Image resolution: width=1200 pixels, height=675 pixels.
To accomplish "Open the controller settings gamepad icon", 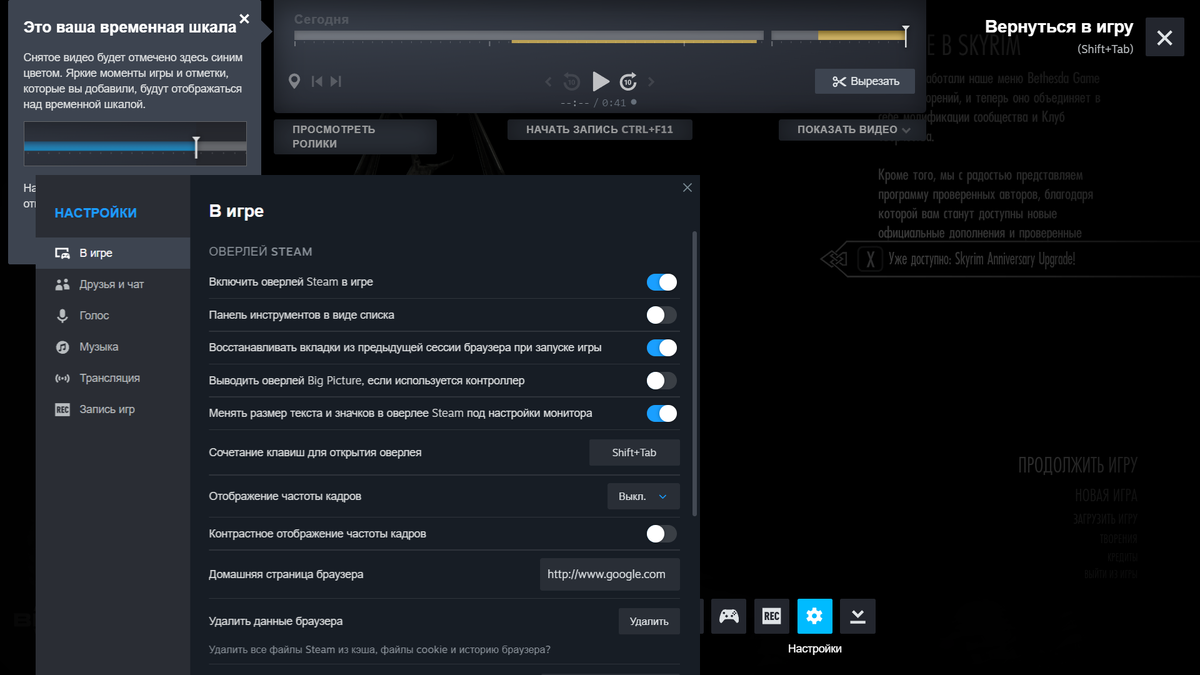I will (729, 616).
